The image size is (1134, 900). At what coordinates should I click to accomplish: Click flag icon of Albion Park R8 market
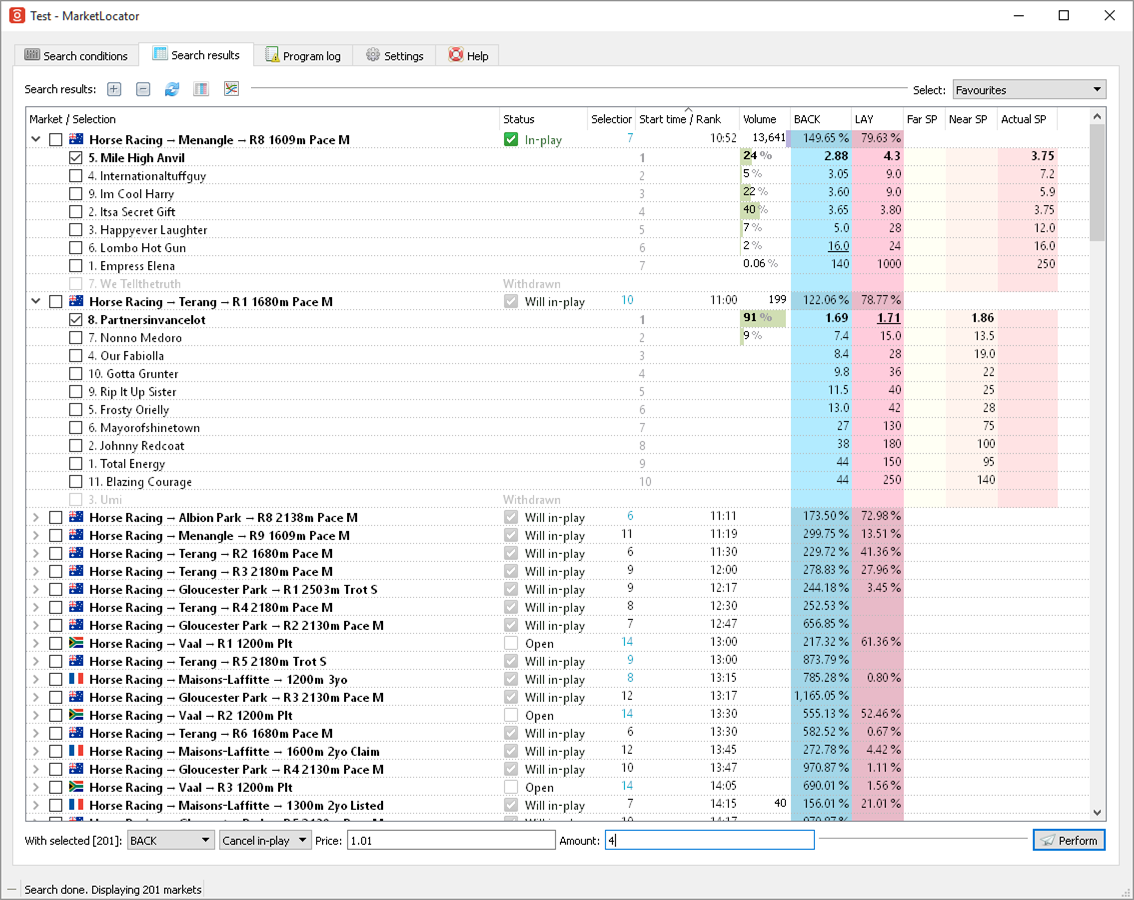tap(76, 517)
